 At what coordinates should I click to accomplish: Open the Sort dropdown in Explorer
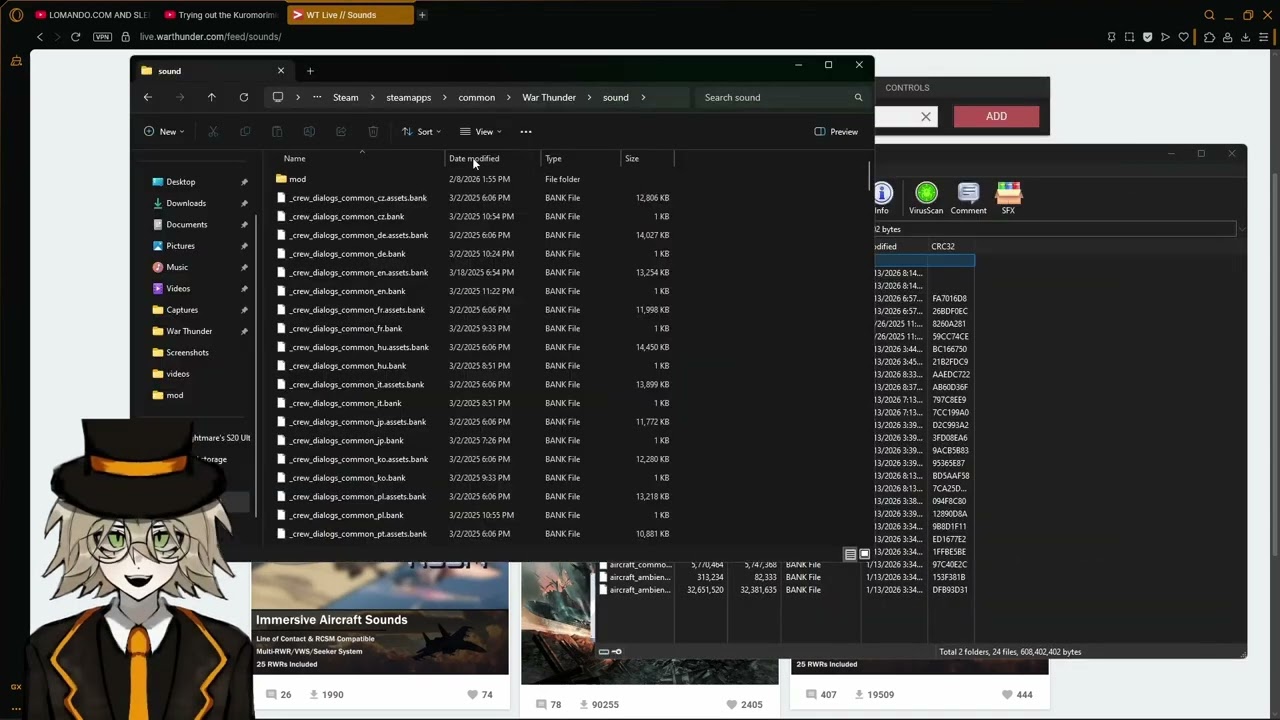point(423,132)
